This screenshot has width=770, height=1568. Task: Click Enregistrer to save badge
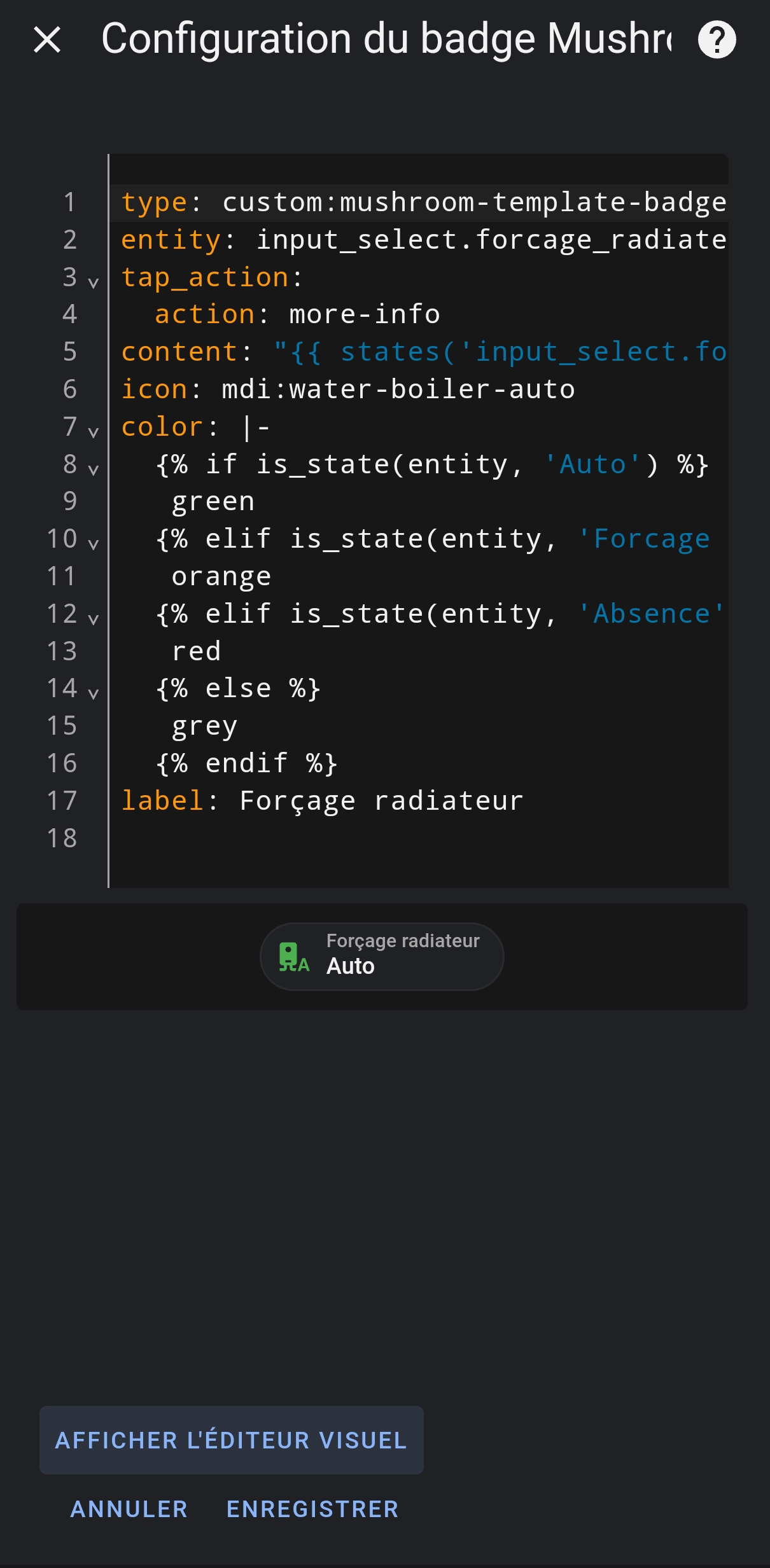tap(312, 1509)
